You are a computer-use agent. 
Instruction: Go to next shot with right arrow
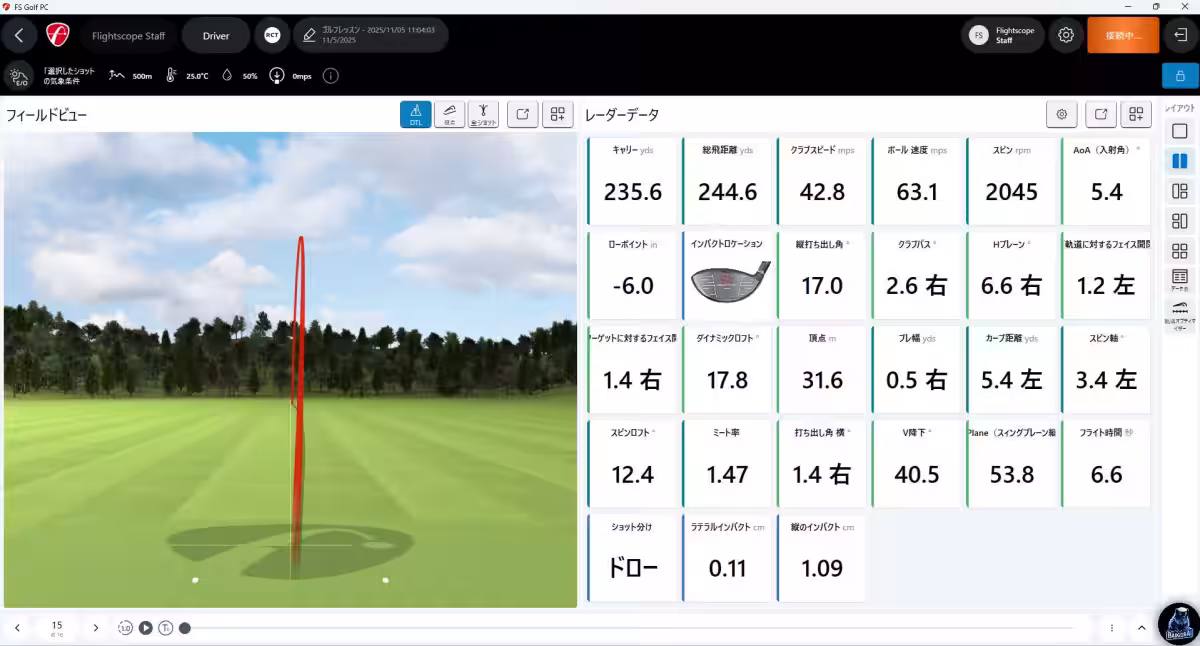[x=96, y=628]
